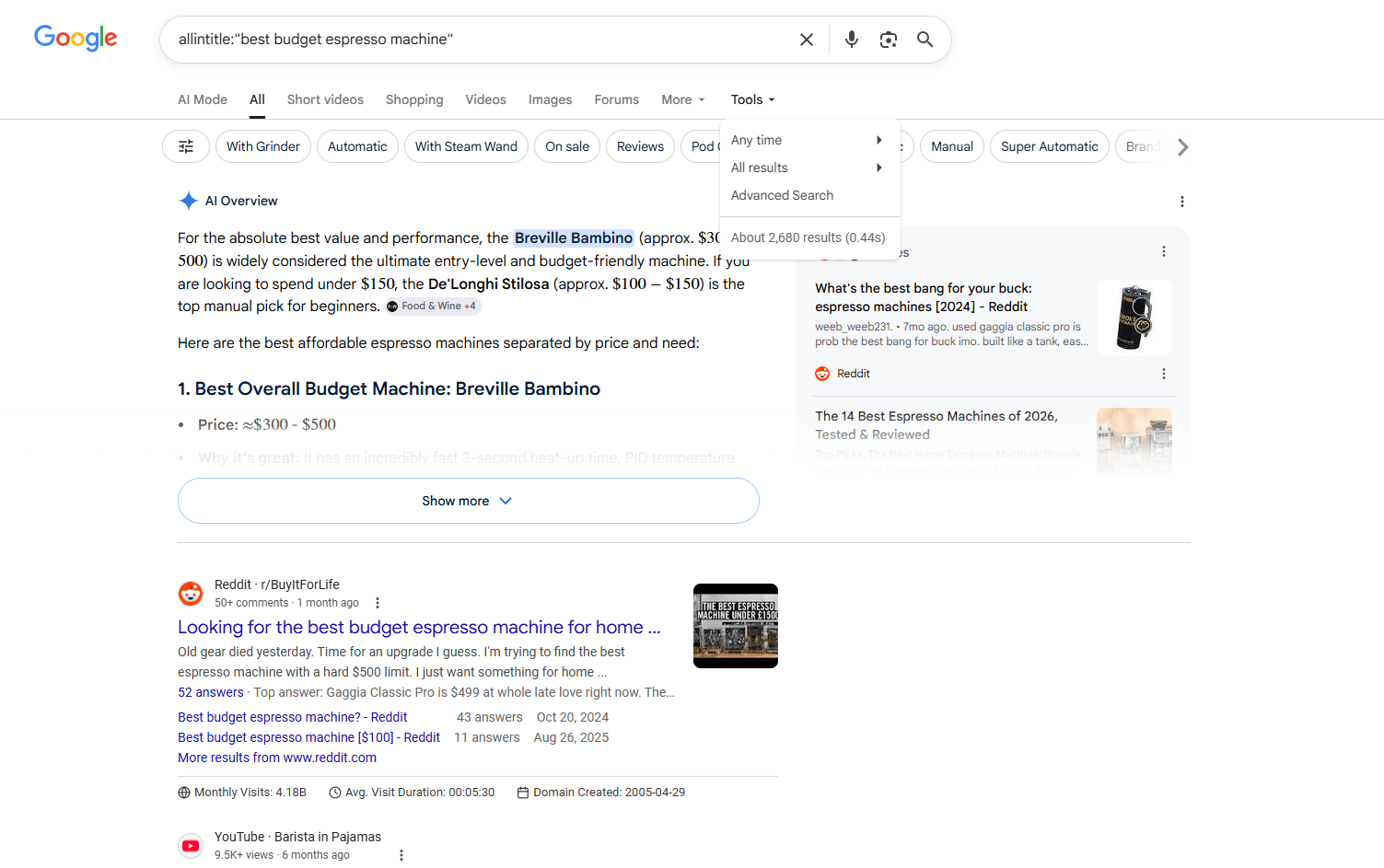Open the filter settings sliders chip

click(186, 146)
